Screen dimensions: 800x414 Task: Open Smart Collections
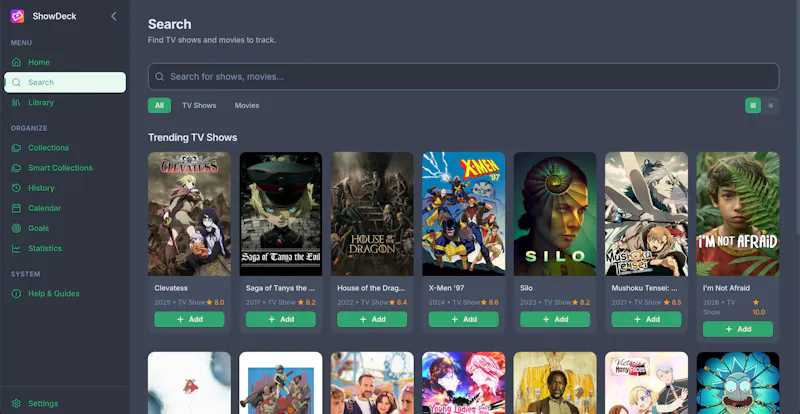65,168
